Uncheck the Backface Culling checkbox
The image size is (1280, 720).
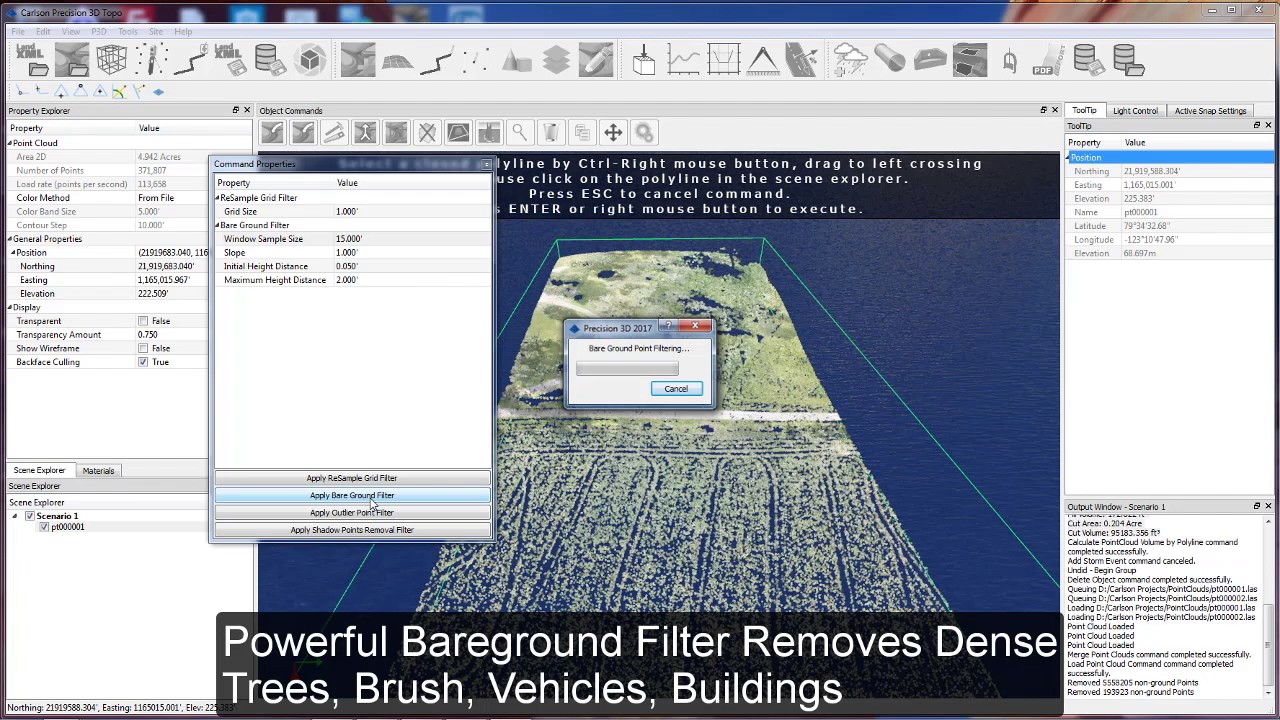click(x=143, y=362)
